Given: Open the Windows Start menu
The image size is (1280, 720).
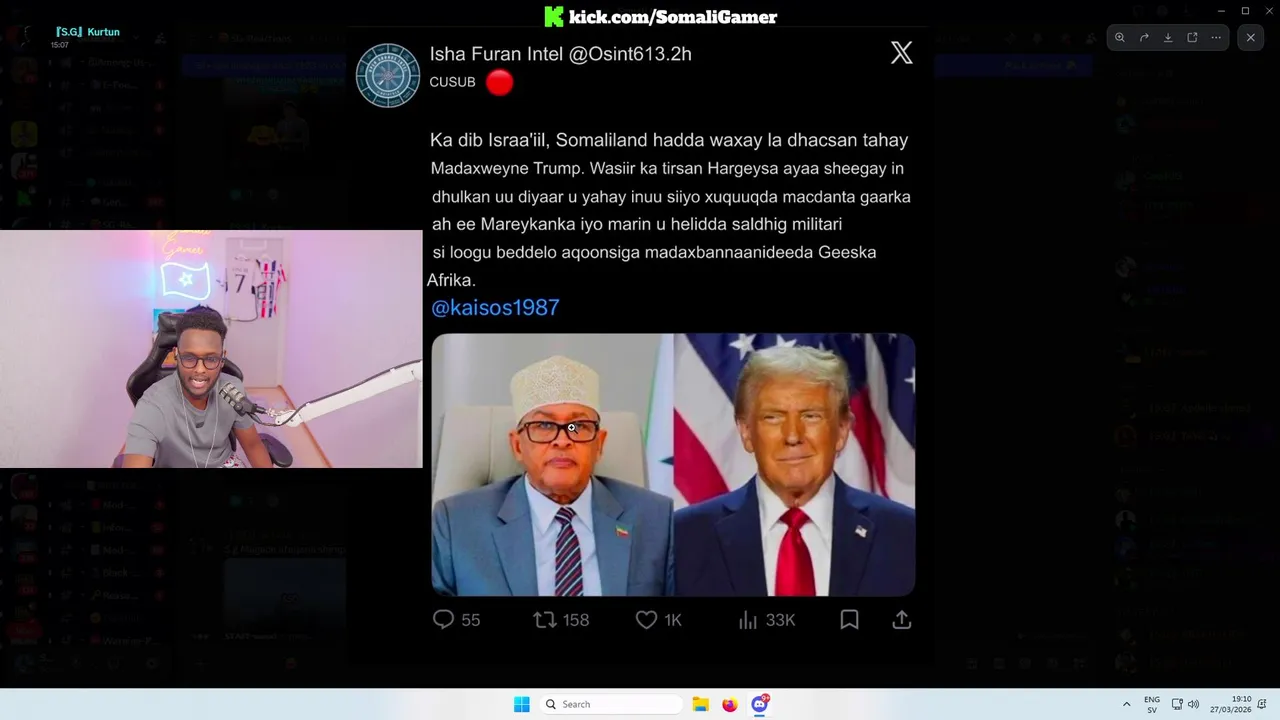Looking at the screenshot, I should (522, 704).
